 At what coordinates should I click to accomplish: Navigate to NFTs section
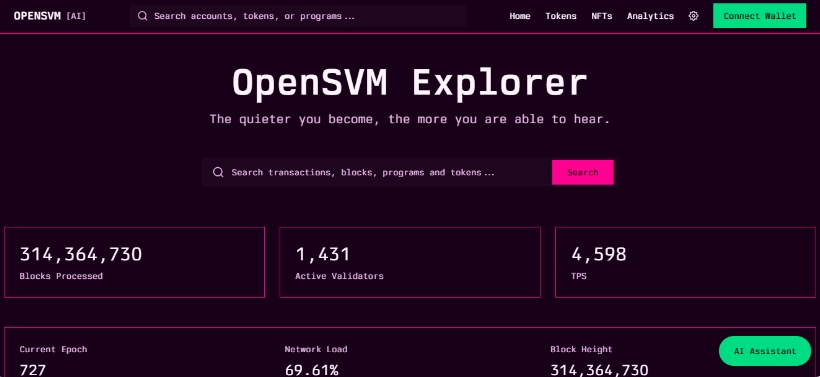click(x=601, y=16)
